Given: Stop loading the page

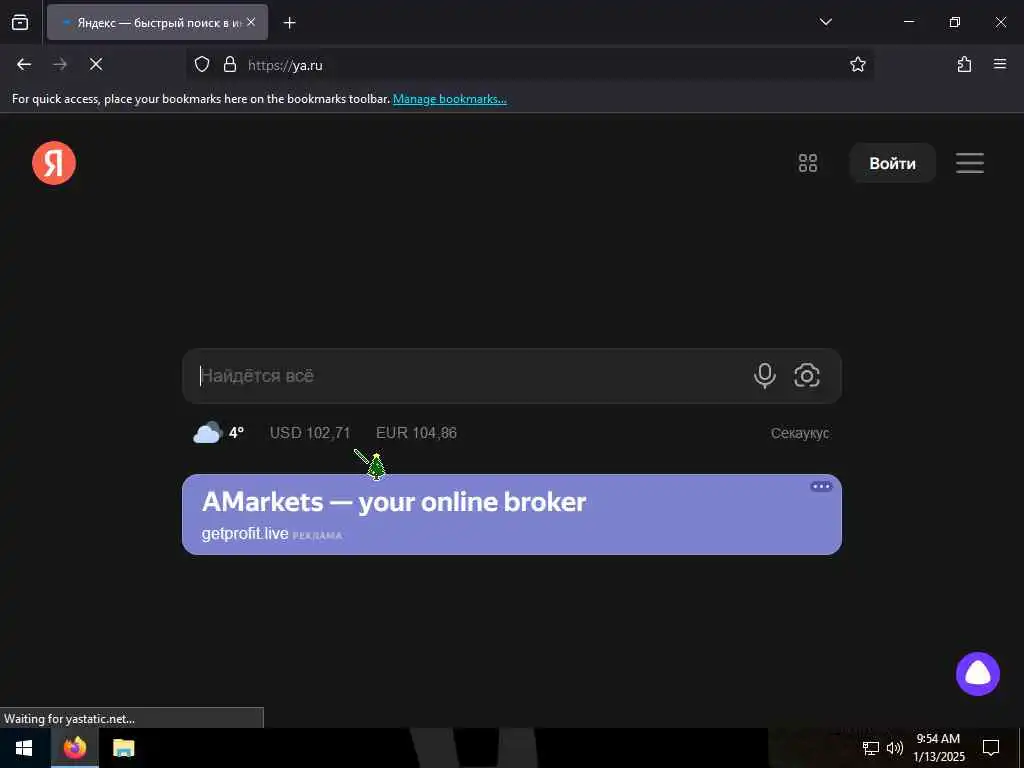Looking at the screenshot, I should pyautogui.click(x=96, y=64).
